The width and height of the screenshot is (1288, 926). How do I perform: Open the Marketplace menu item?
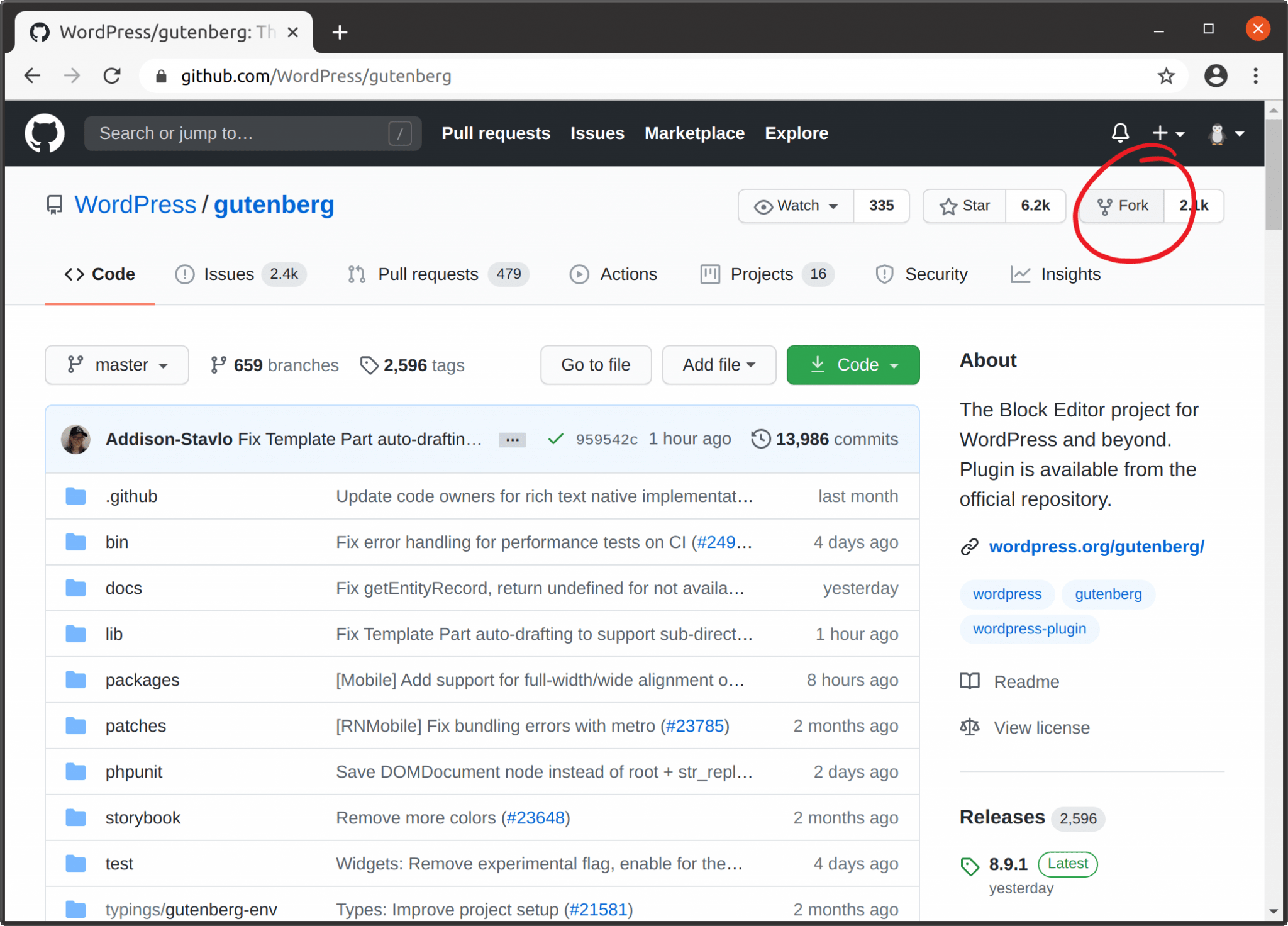pos(695,133)
